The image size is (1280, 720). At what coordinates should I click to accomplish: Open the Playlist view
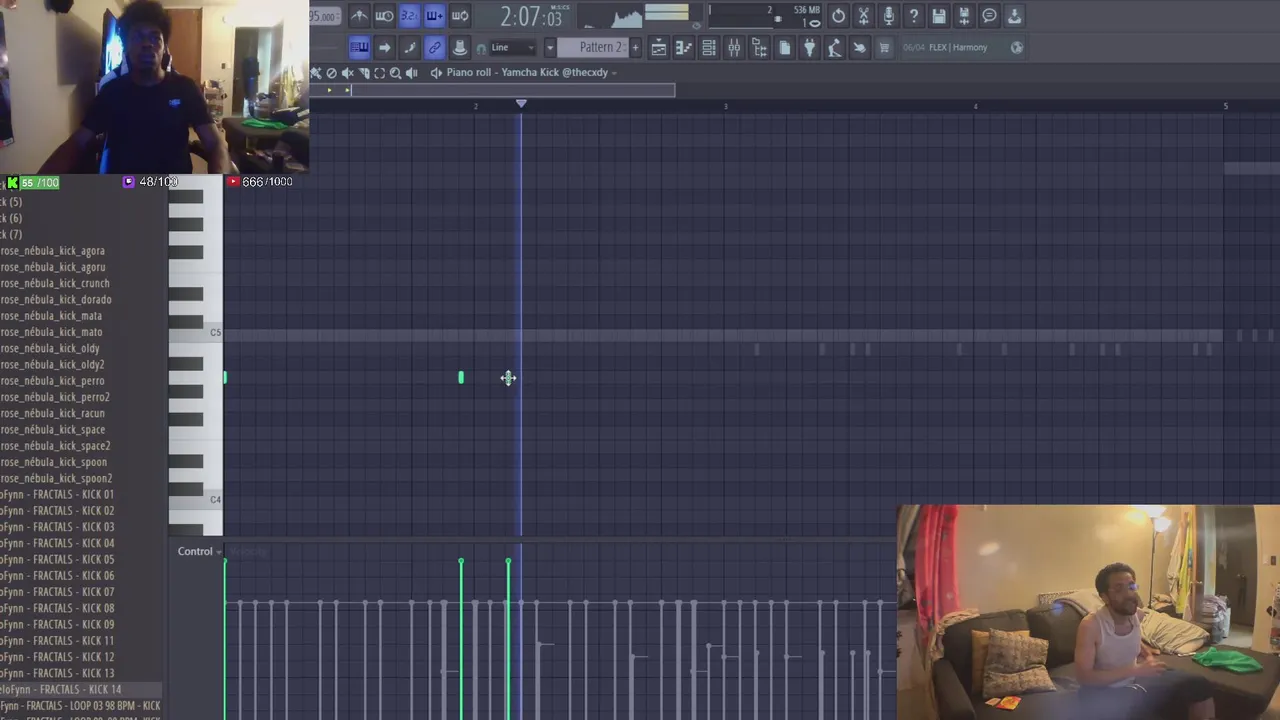(x=659, y=47)
